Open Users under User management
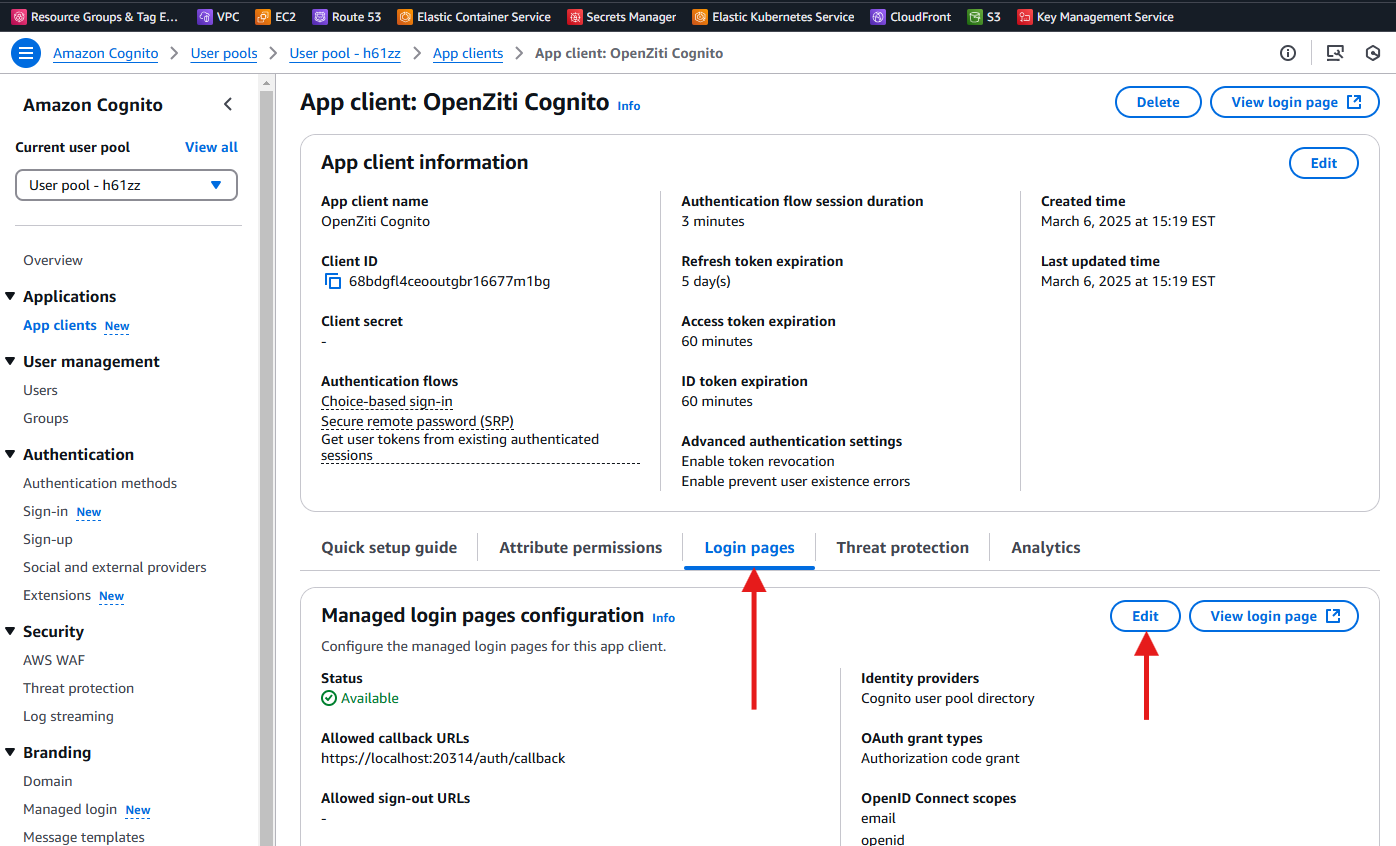 tap(41, 391)
